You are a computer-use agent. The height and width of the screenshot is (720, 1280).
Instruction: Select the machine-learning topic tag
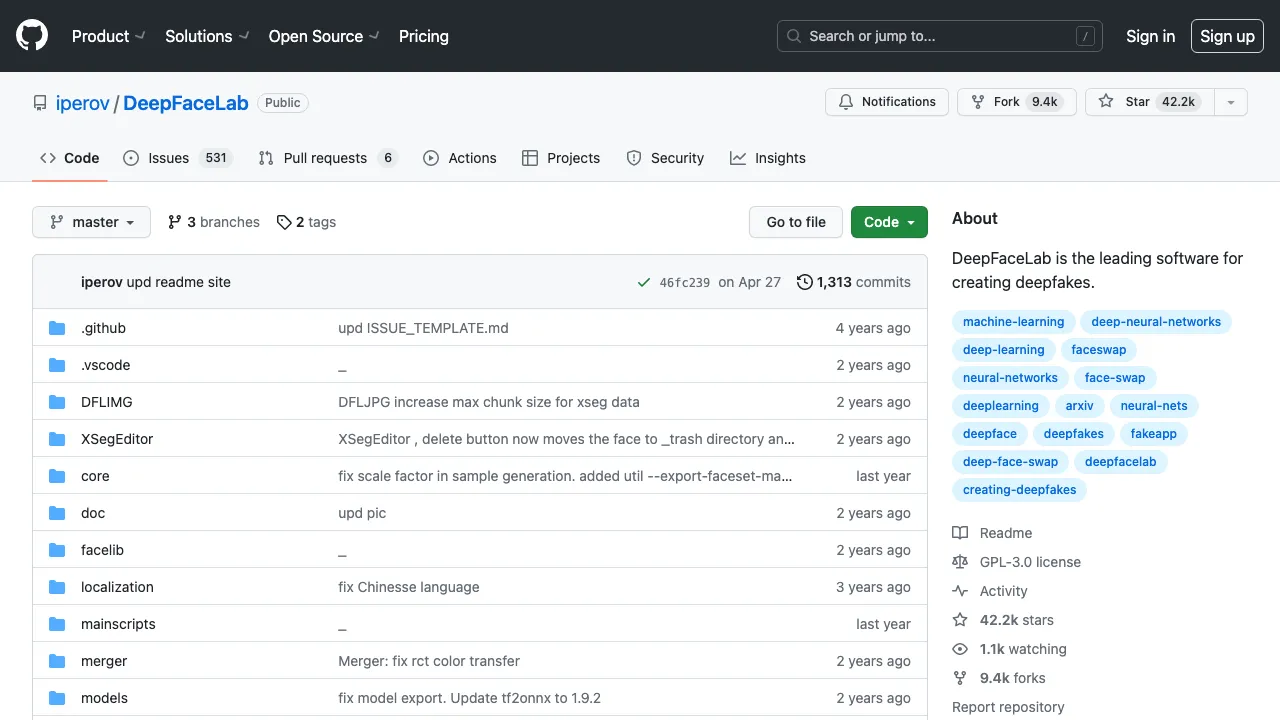point(1014,322)
